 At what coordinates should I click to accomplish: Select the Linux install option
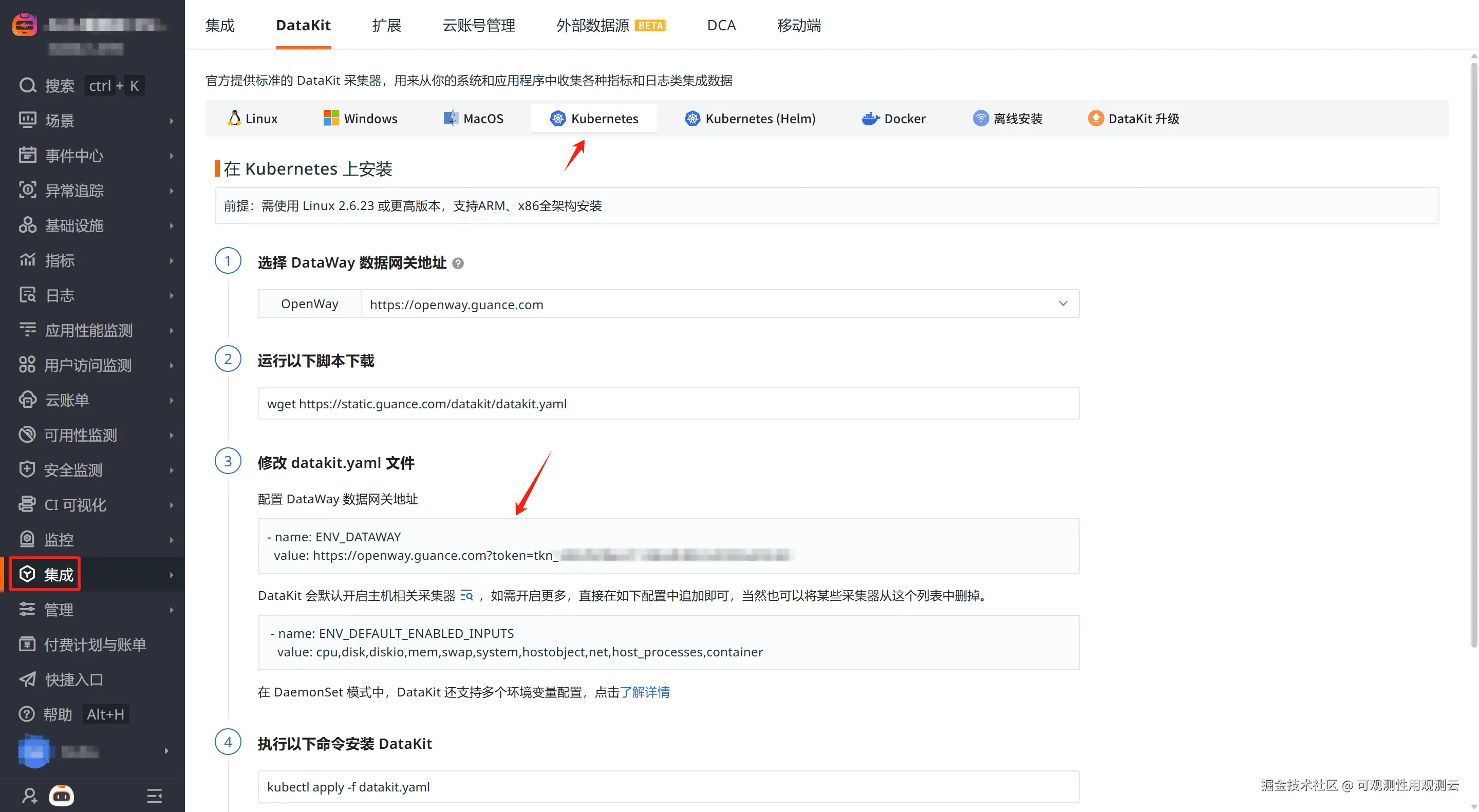click(x=253, y=119)
